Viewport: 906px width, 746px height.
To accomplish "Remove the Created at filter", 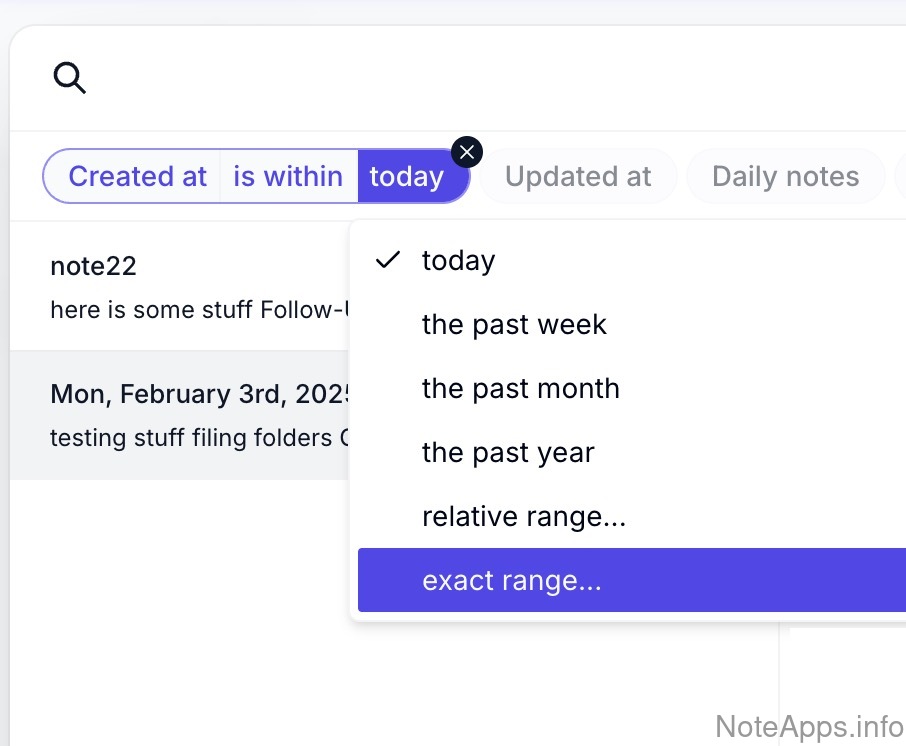I will [x=467, y=152].
